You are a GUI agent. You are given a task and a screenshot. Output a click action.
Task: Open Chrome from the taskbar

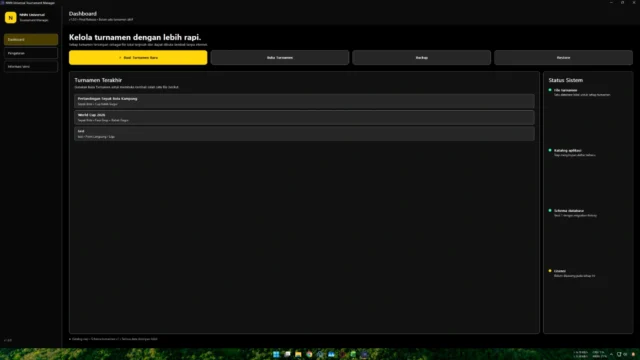309,354
